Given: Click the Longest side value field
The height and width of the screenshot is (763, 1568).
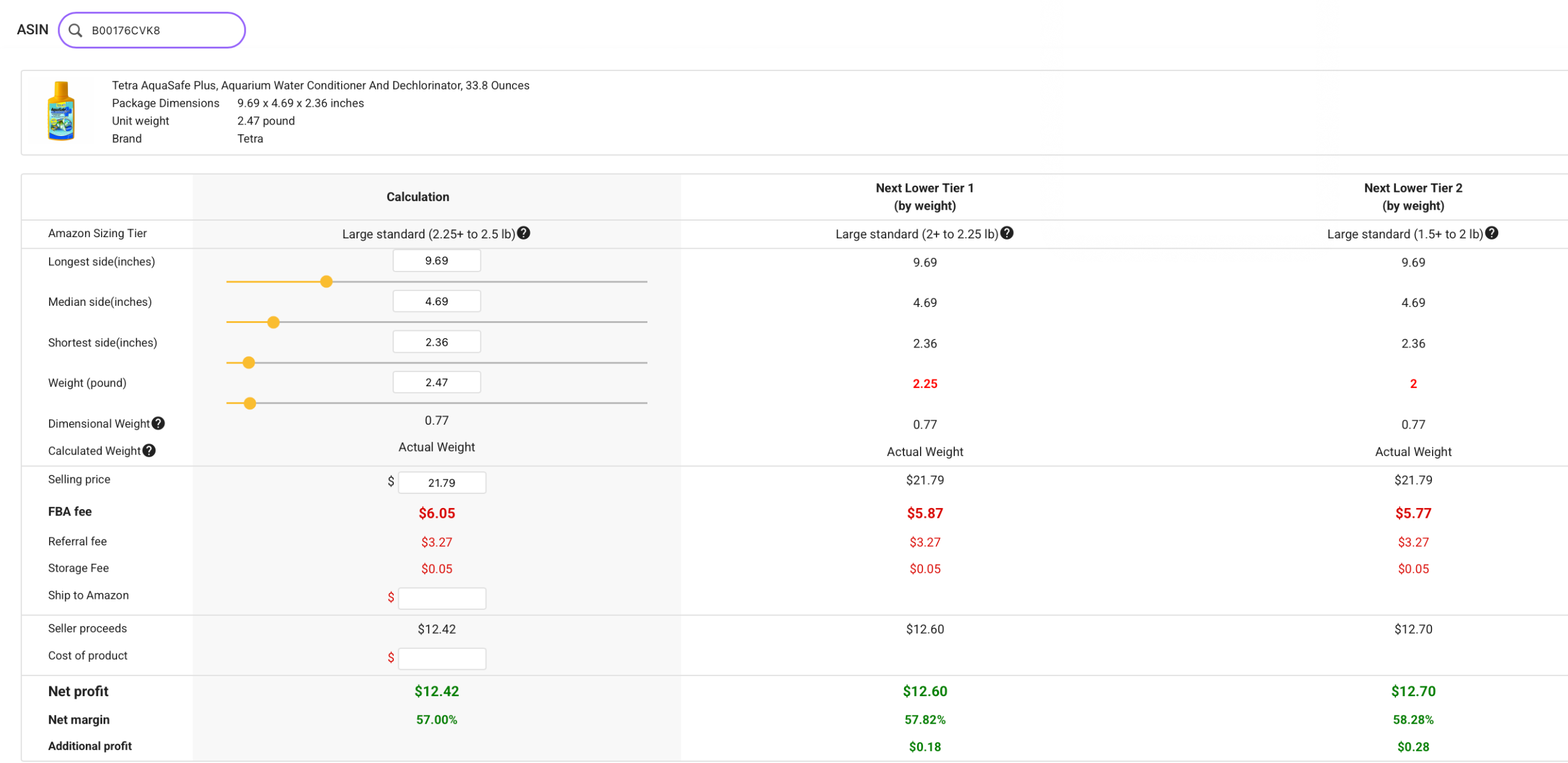Looking at the screenshot, I should [436, 260].
